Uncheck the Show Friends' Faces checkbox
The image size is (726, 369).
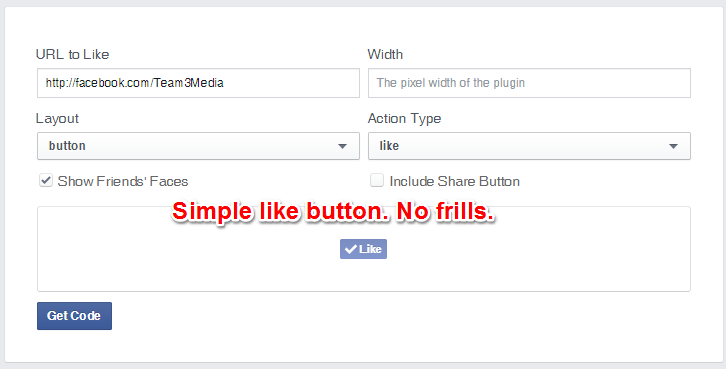coord(45,180)
